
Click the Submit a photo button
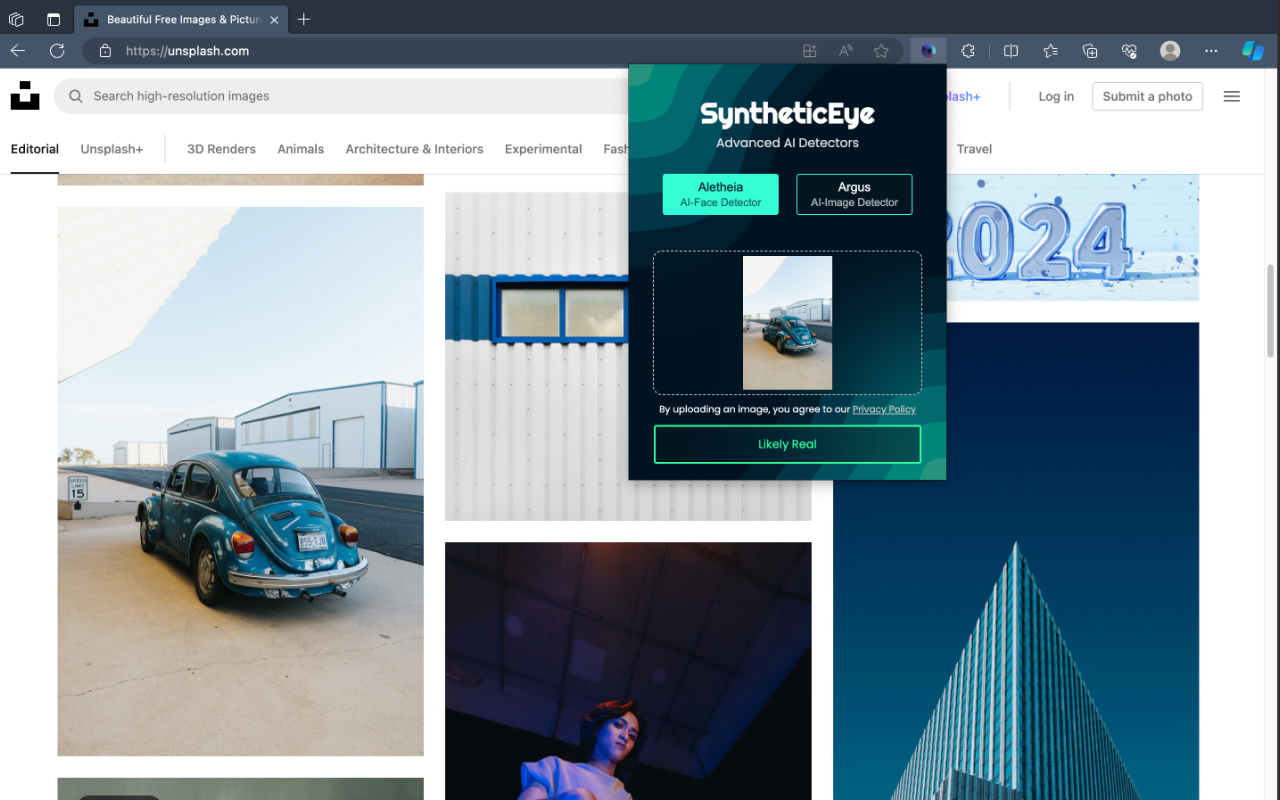1147,96
